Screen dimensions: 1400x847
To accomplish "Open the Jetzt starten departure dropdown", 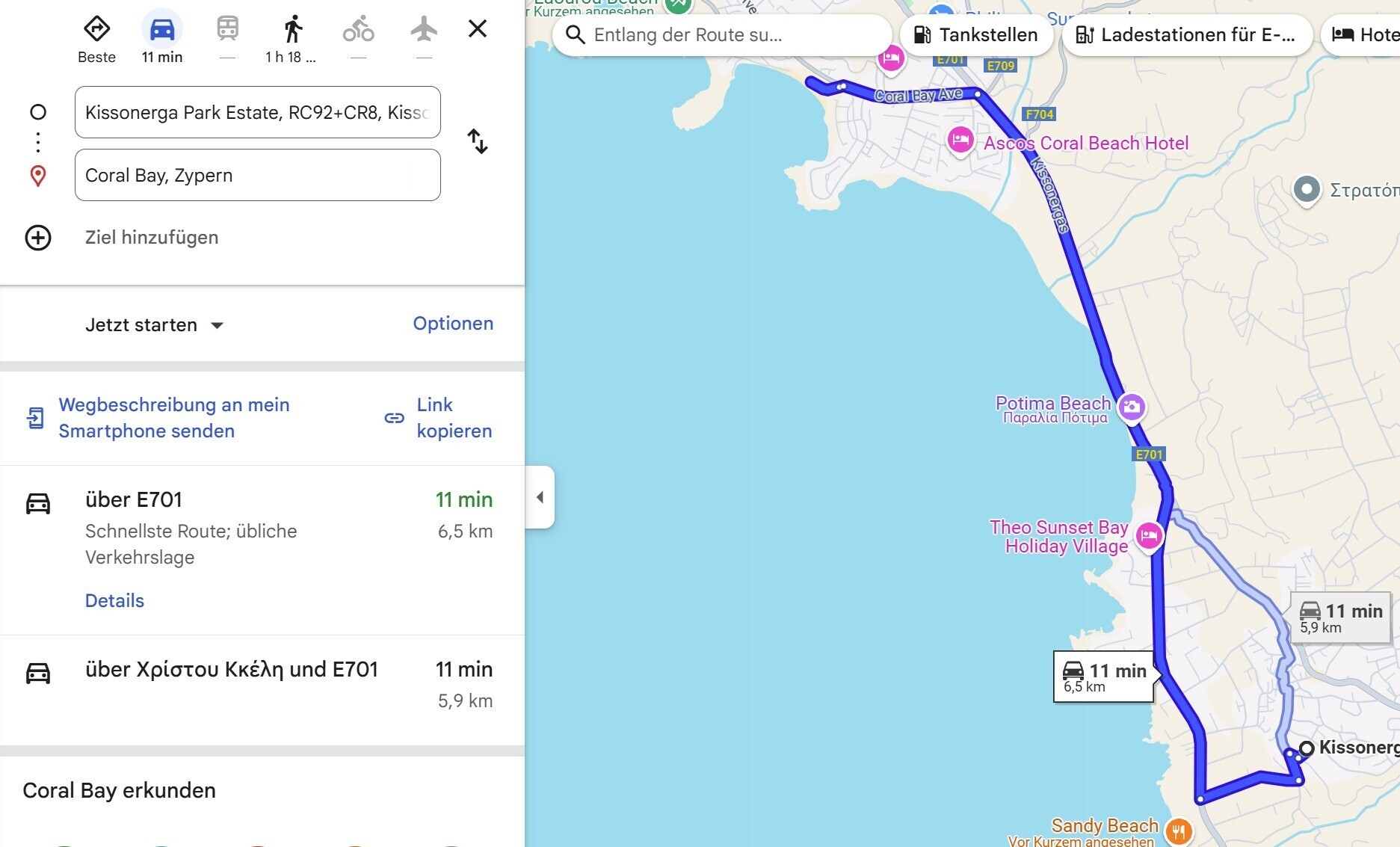I will pos(154,325).
